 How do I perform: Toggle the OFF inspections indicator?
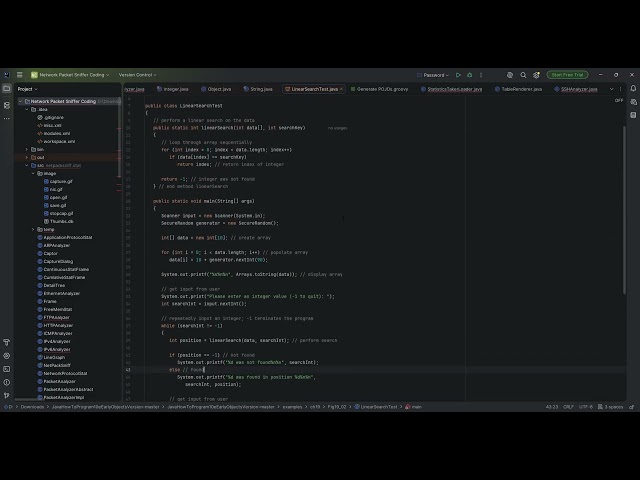click(x=619, y=100)
